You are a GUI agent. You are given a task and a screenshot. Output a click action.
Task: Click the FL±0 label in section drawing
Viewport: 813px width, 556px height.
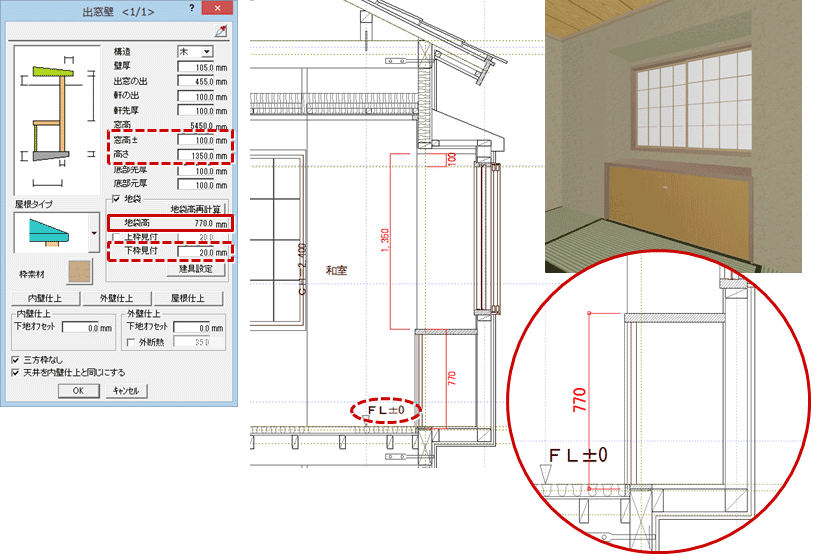pyautogui.click(x=385, y=410)
